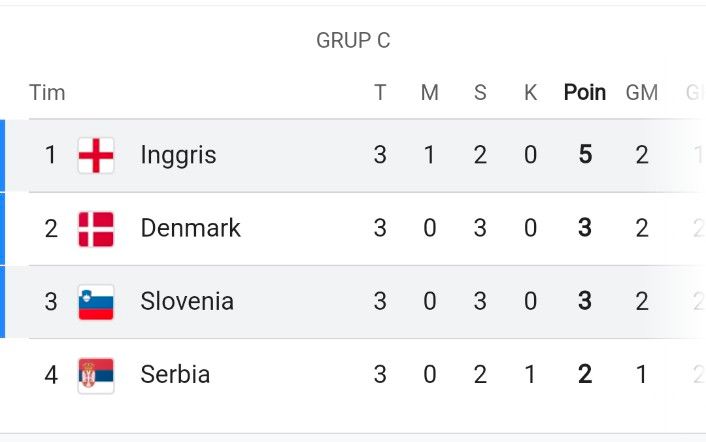Click the Denmark flag icon
Viewport: 706px width, 442px height.
(96, 229)
